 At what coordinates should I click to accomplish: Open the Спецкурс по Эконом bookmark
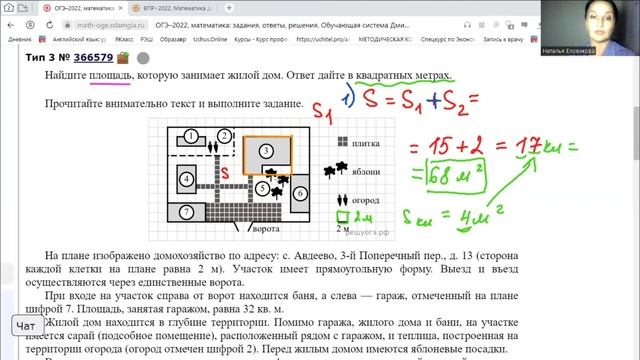click(x=448, y=40)
